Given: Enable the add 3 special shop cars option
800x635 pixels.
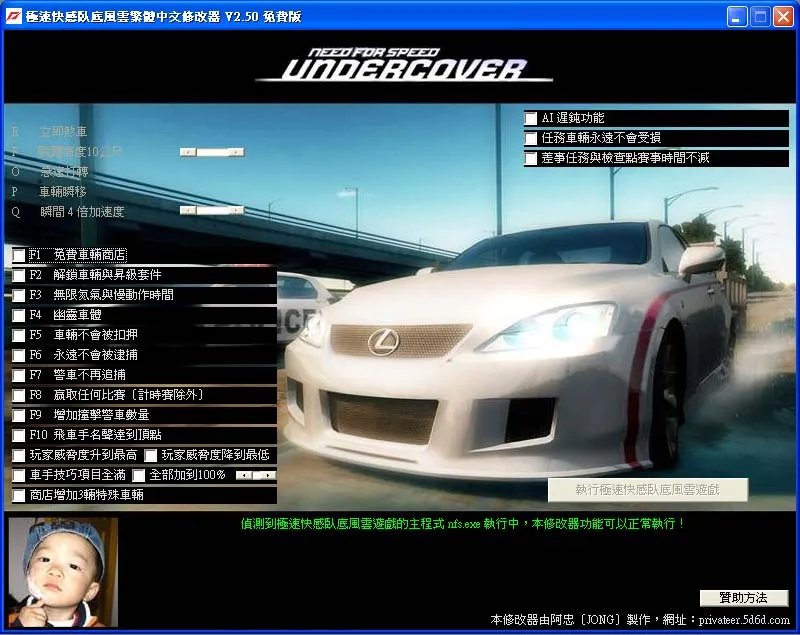Looking at the screenshot, I should [x=18, y=495].
